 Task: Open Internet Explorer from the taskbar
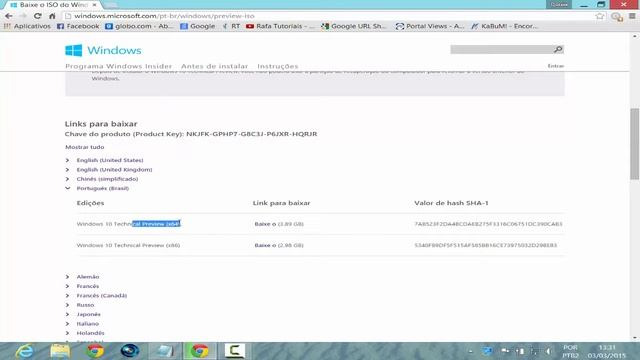24,351
